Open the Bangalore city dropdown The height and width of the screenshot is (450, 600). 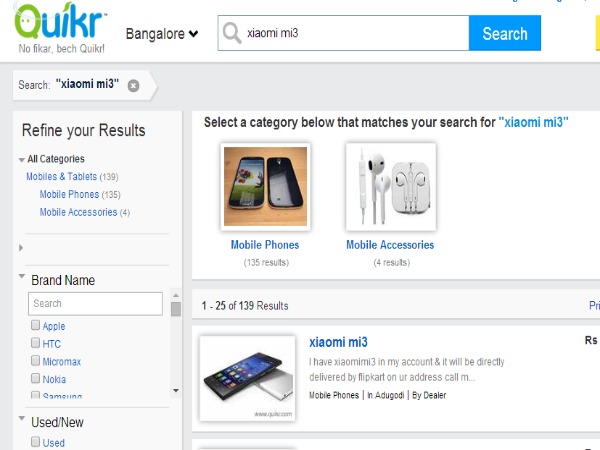point(162,34)
